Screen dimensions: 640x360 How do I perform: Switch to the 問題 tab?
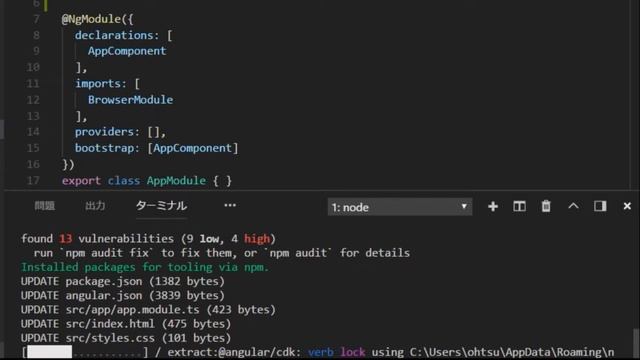pos(44,206)
